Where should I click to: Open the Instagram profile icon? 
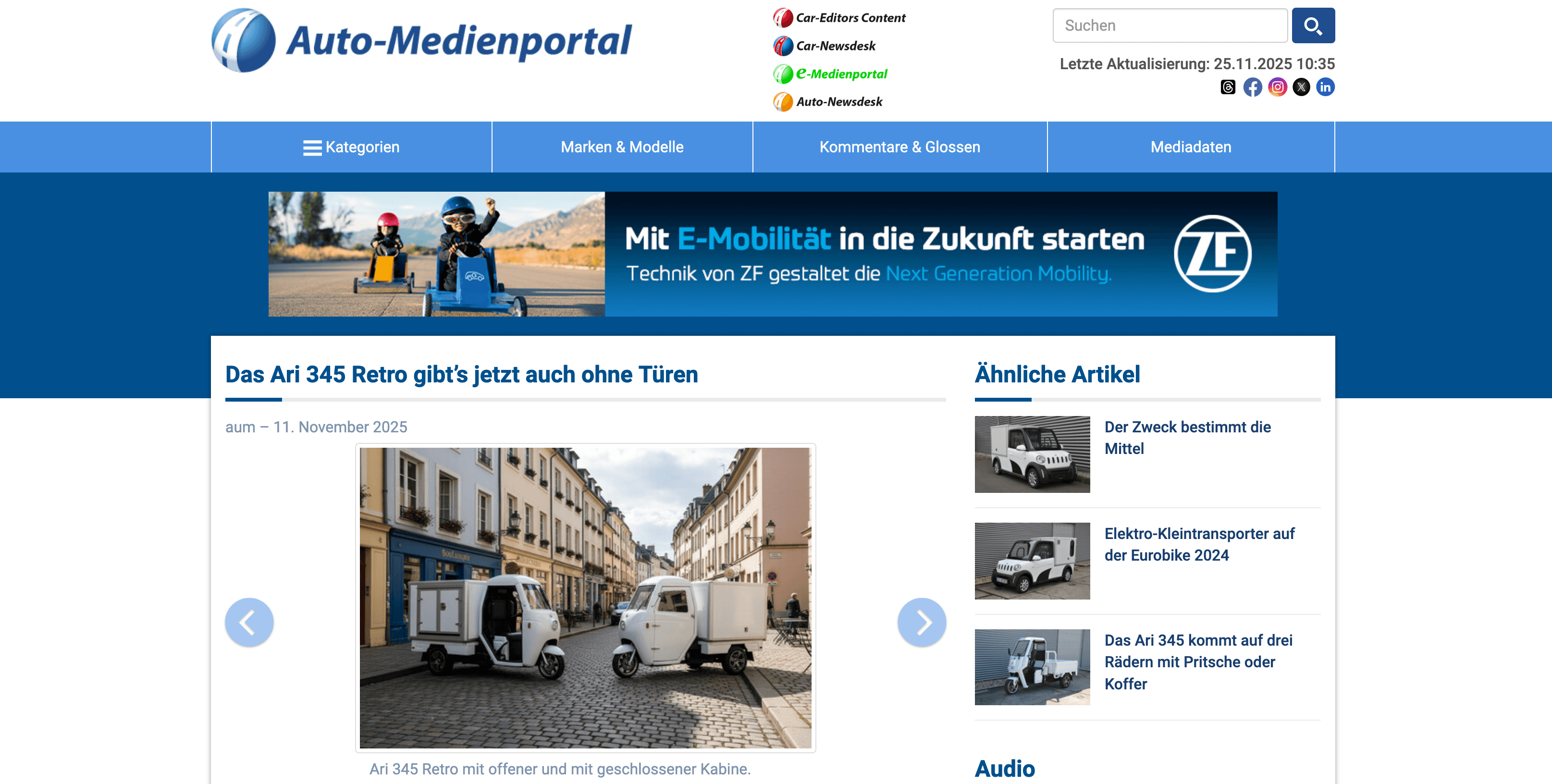click(x=1277, y=87)
